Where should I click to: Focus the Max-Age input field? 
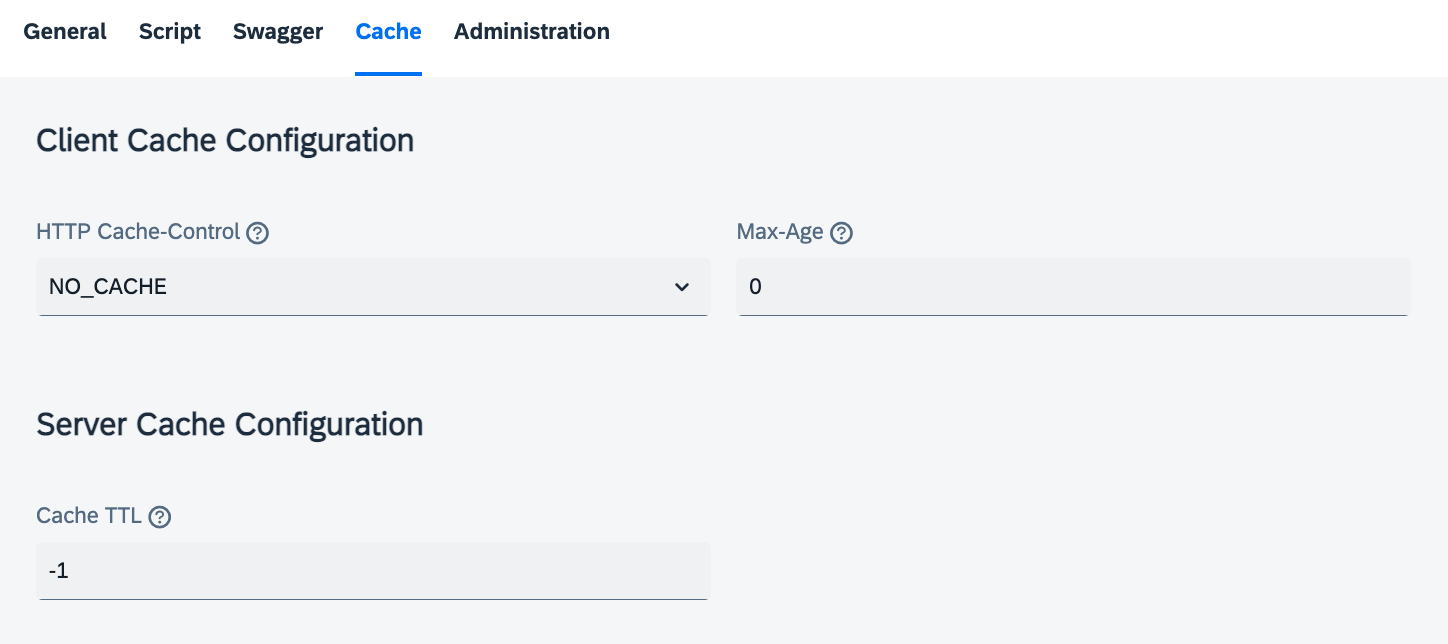point(1073,287)
